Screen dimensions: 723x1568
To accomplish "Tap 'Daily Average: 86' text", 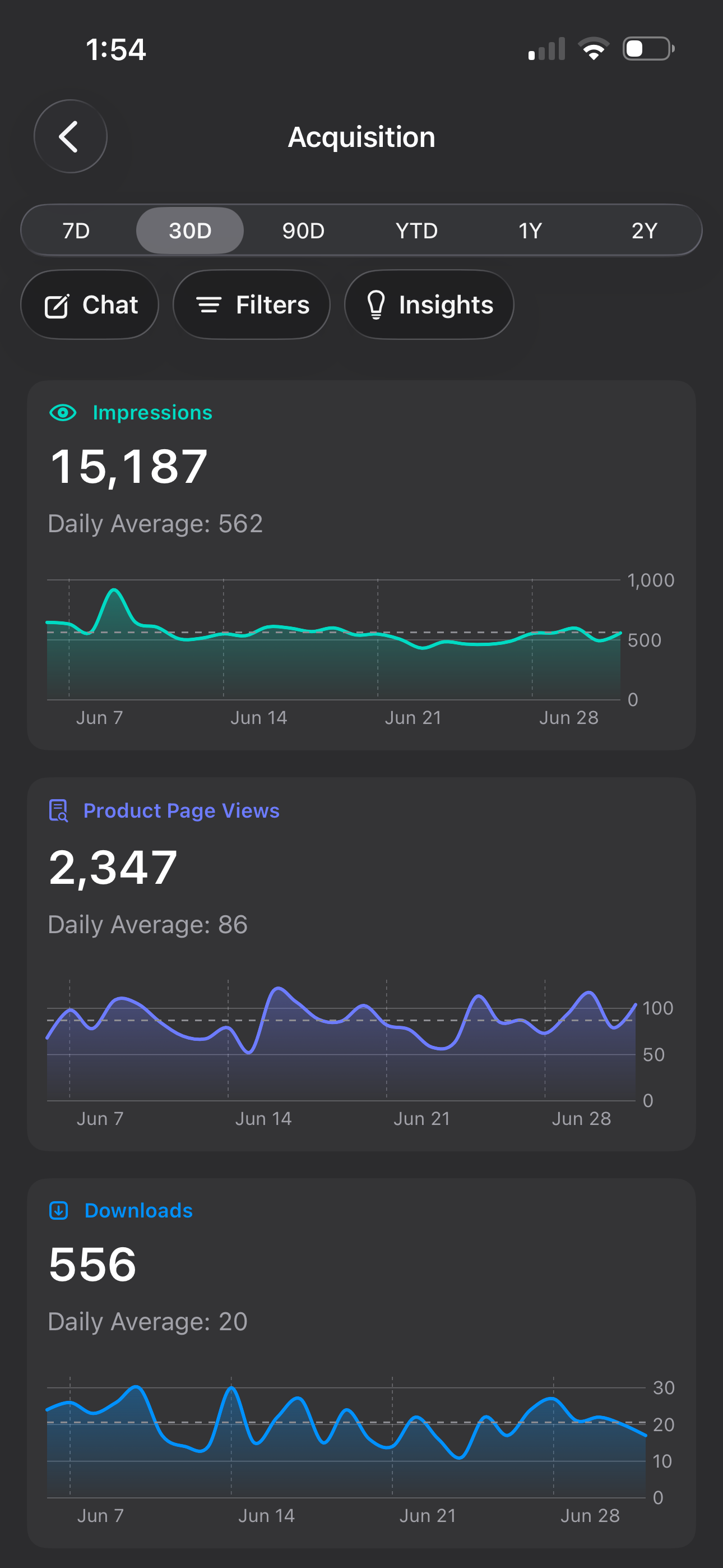I will [x=148, y=925].
